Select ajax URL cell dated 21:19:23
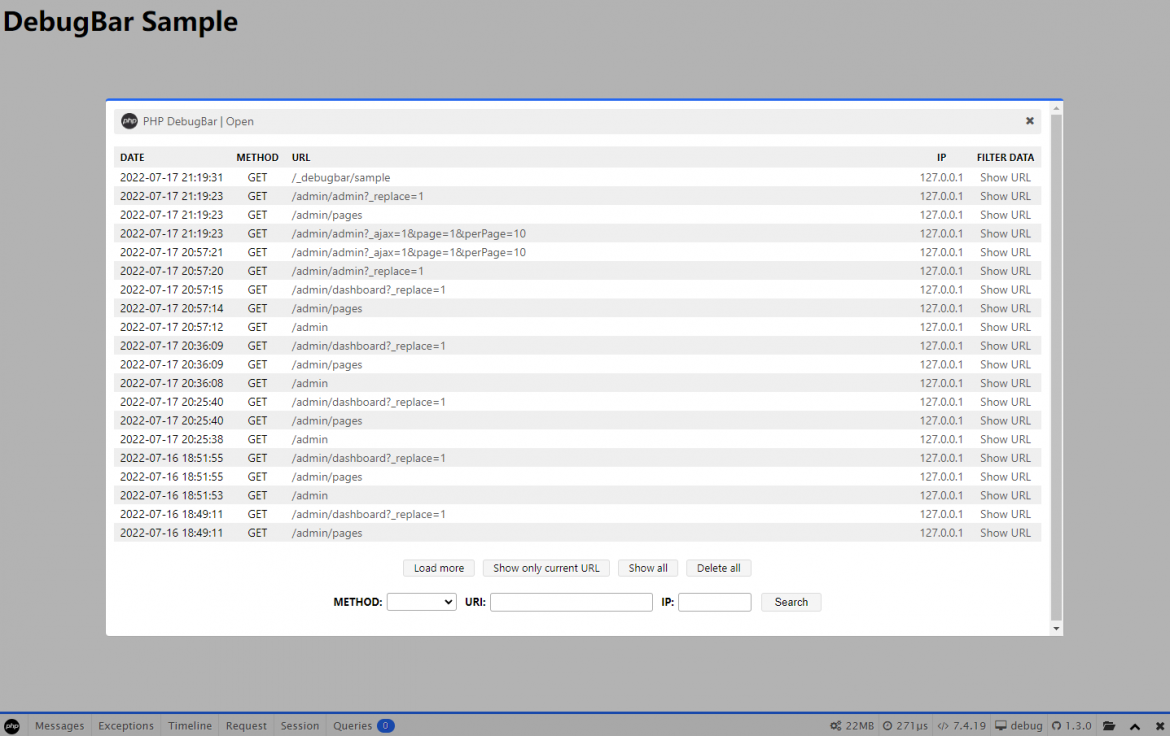Screen dimensions: 1170x736 [x=409, y=234]
